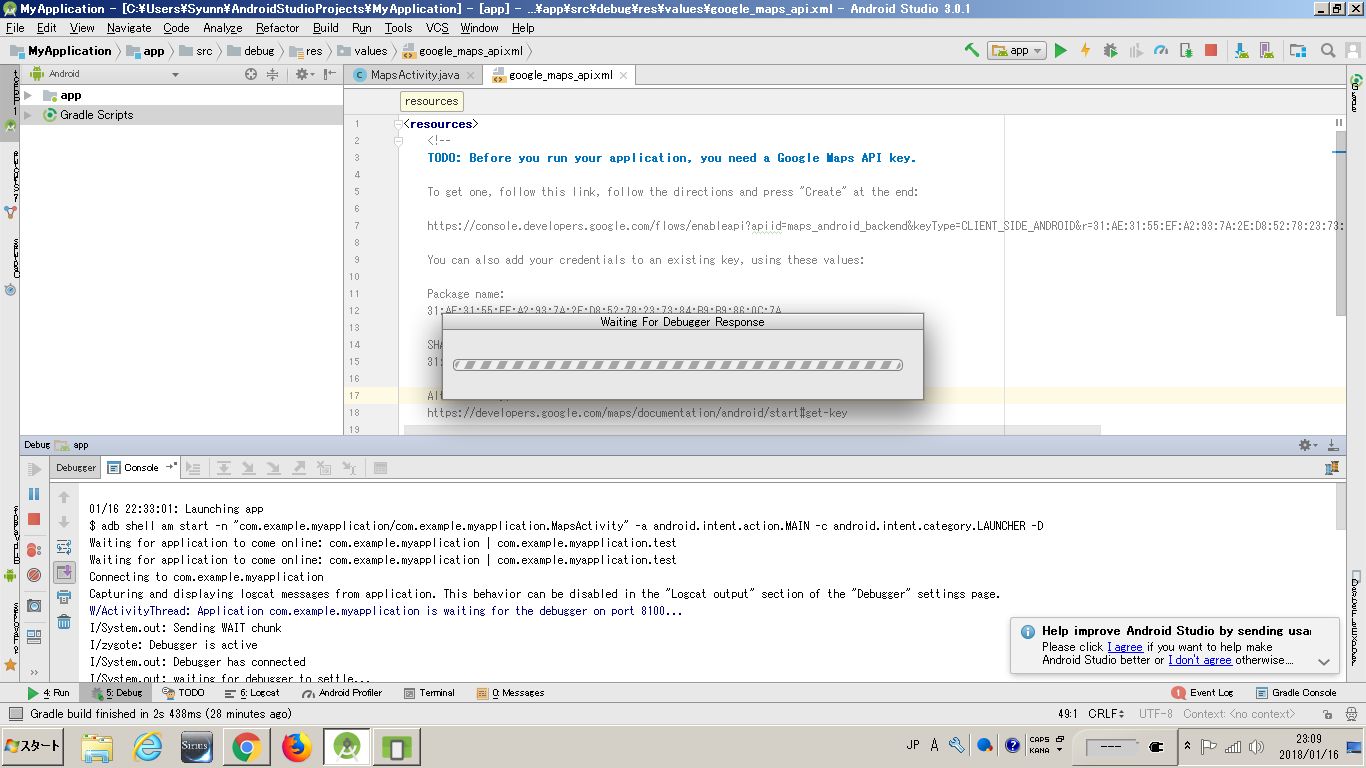Open the SDK Manager icon
This screenshot has height=768, width=1366.
1266,50
